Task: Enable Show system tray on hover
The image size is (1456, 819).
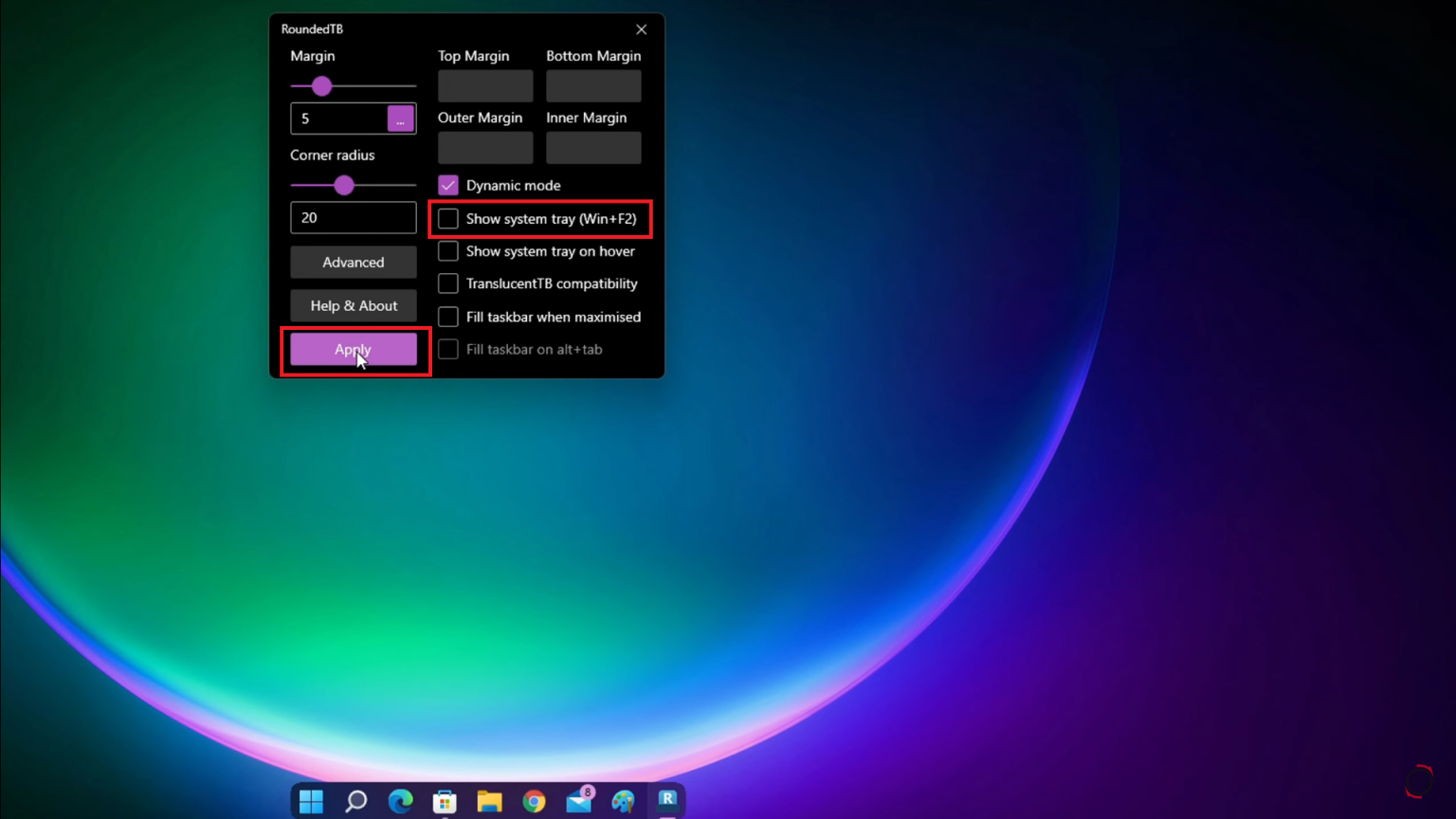Action: click(447, 251)
